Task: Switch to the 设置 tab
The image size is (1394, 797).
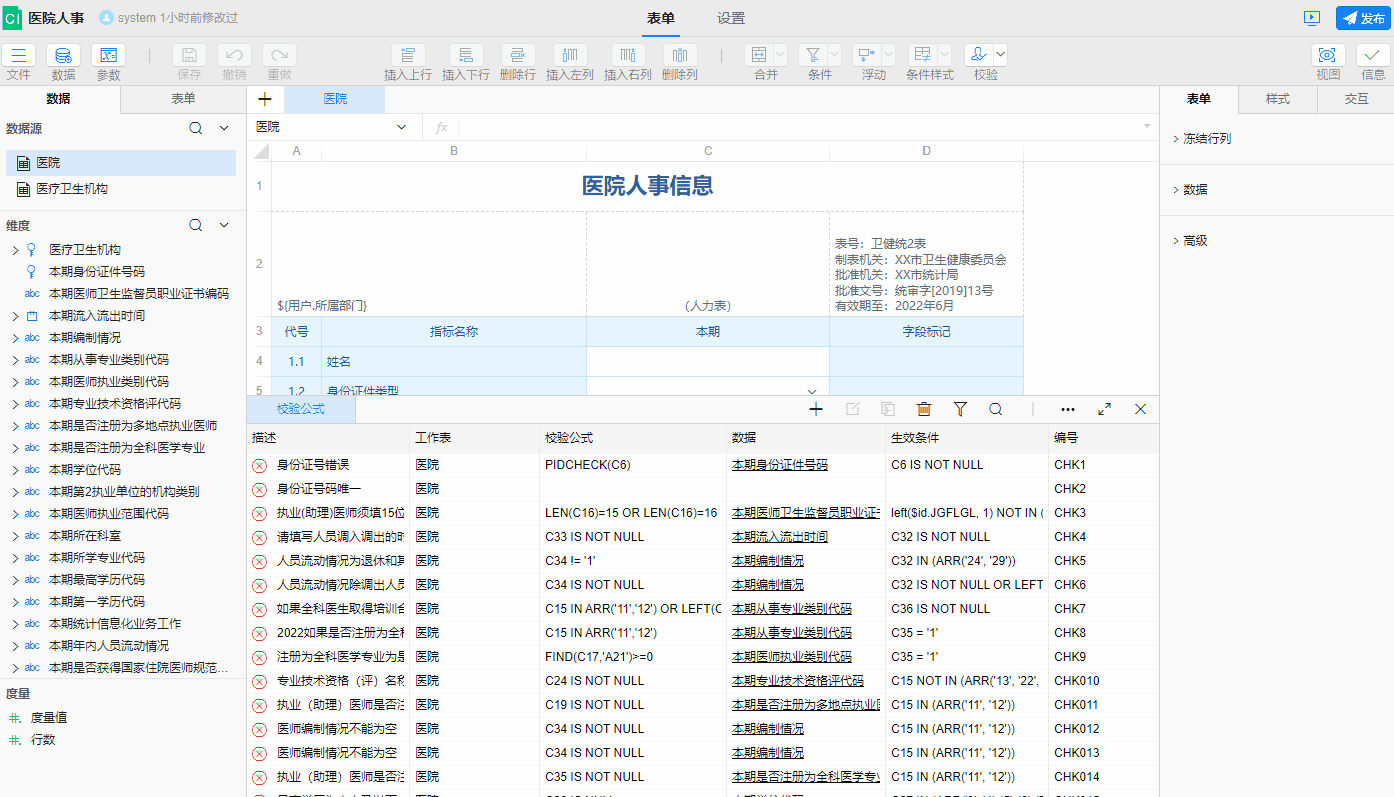Action: (x=730, y=18)
